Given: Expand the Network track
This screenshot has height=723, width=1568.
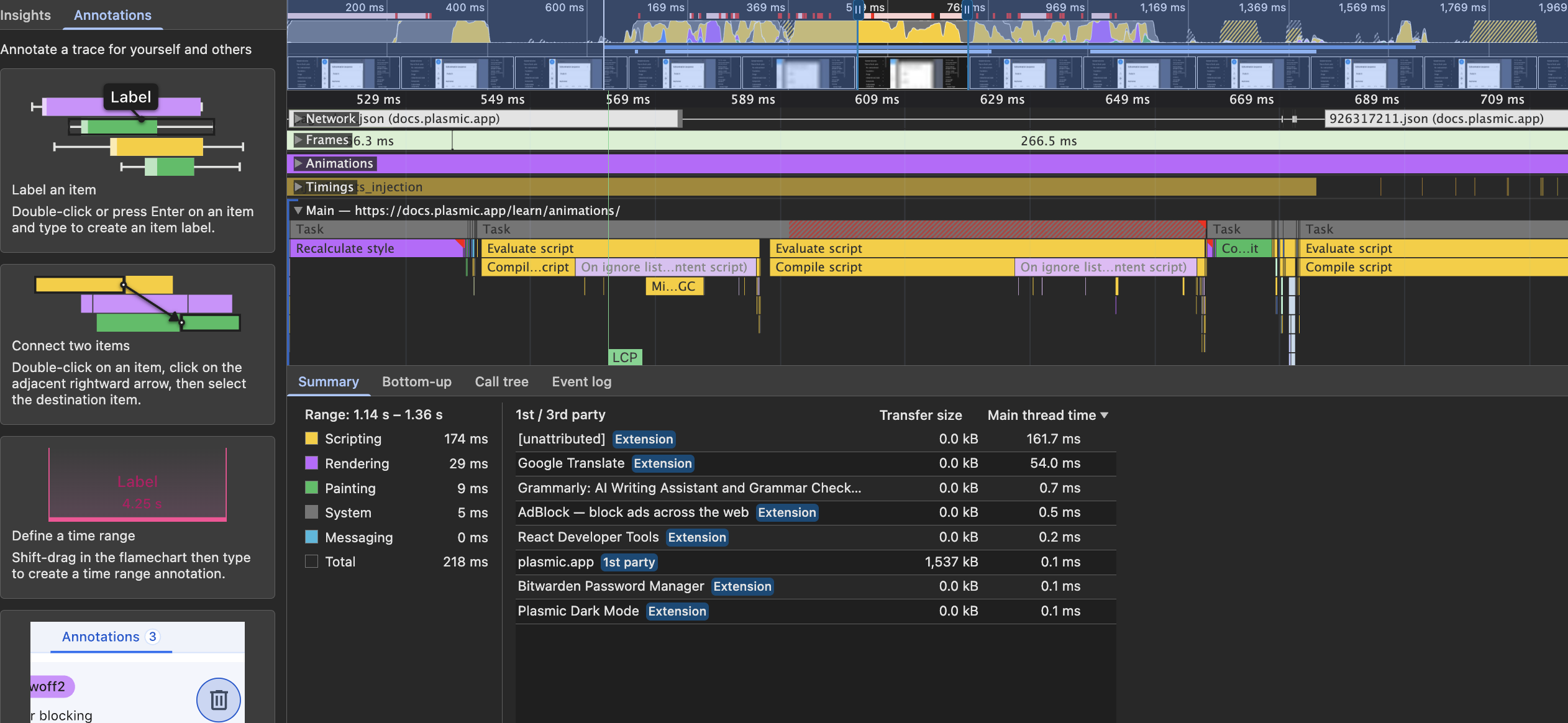Looking at the screenshot, I should point(299,118).
